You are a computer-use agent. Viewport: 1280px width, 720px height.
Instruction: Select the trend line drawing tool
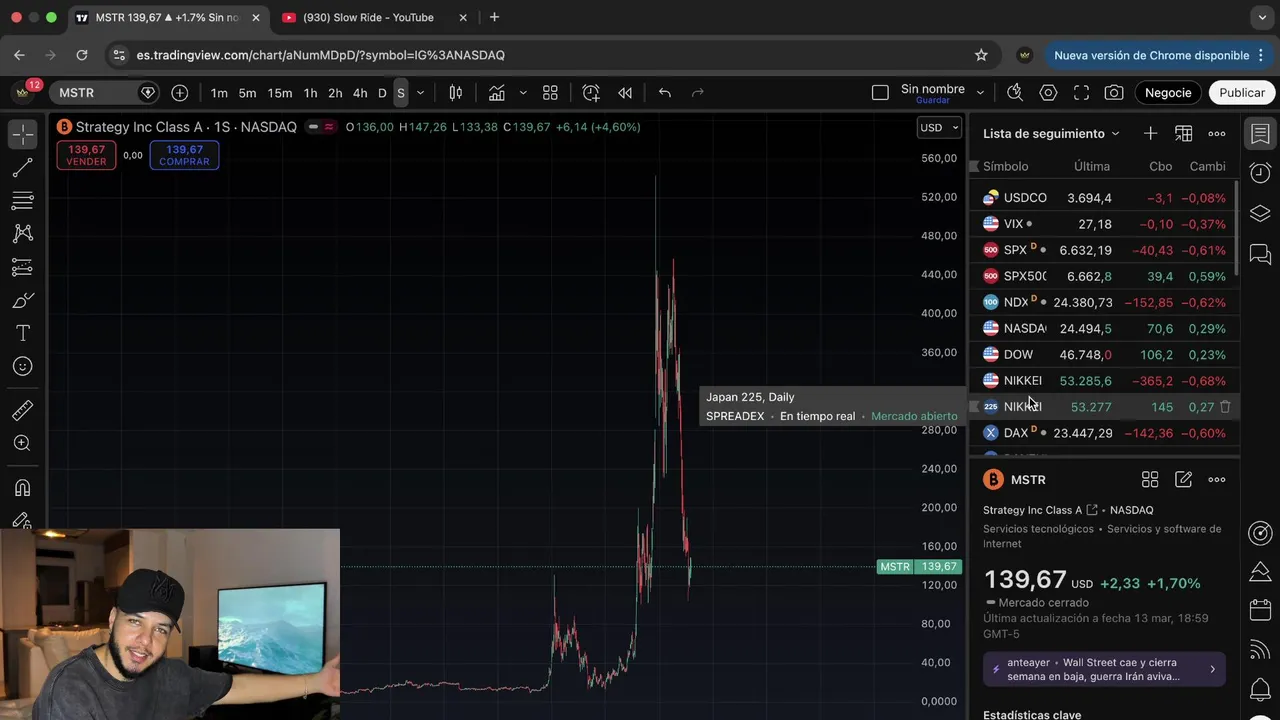point(22,168)
